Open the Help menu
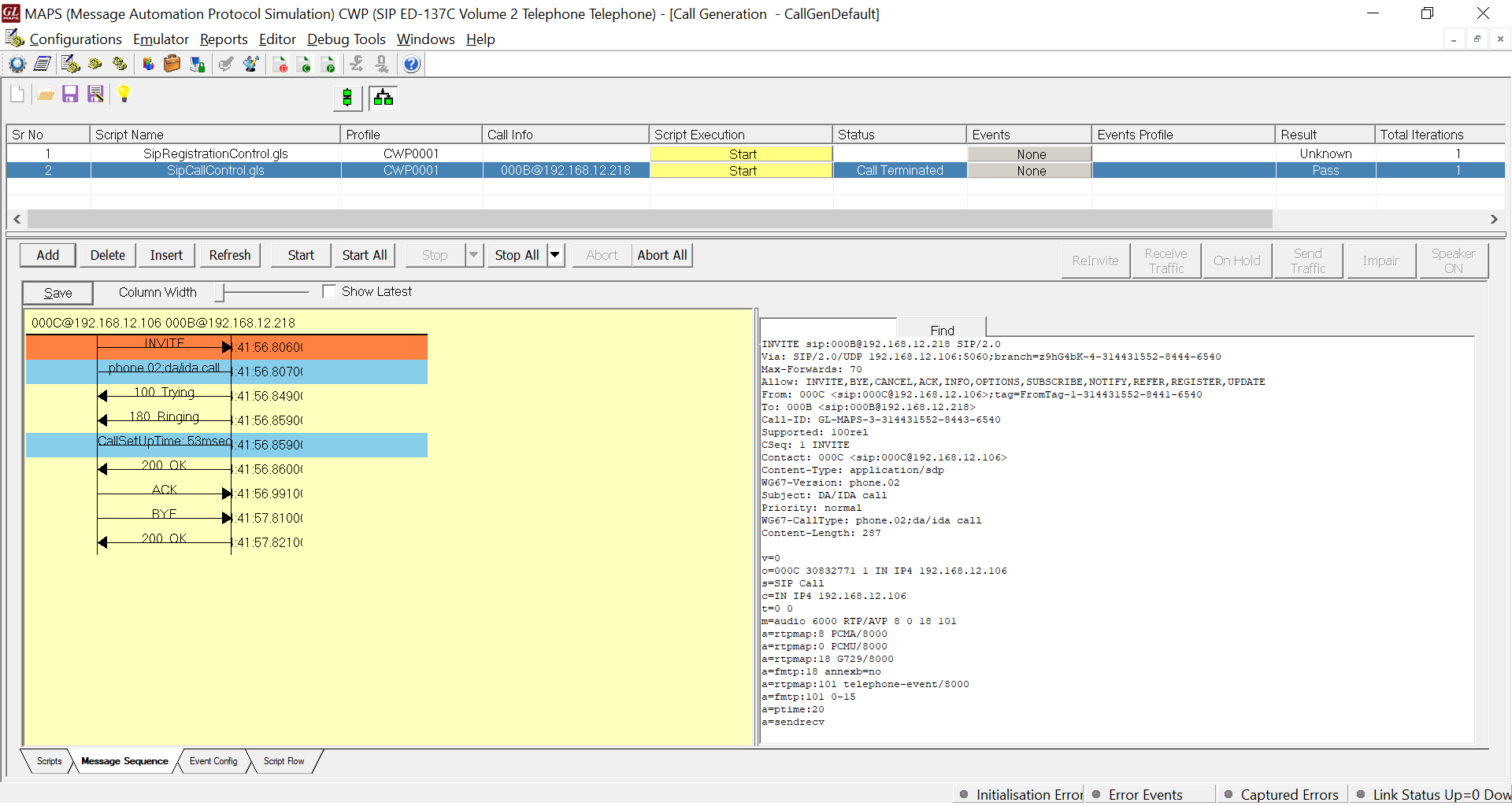The image size is (1512, 806). 480,39
